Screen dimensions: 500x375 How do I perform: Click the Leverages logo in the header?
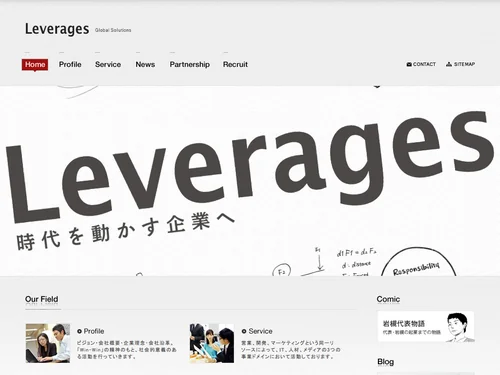57,29
